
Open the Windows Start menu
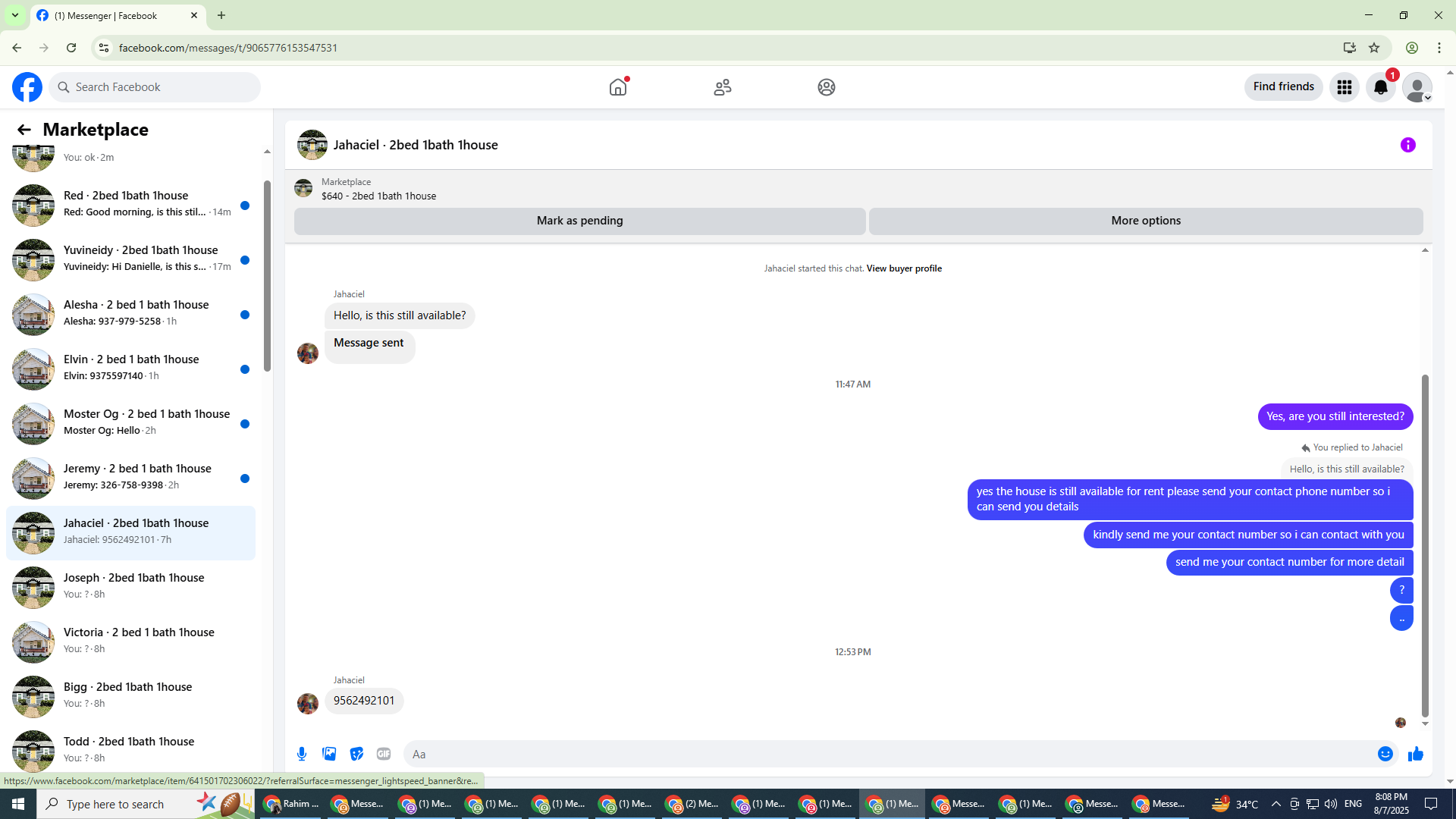tap(18, 804)
